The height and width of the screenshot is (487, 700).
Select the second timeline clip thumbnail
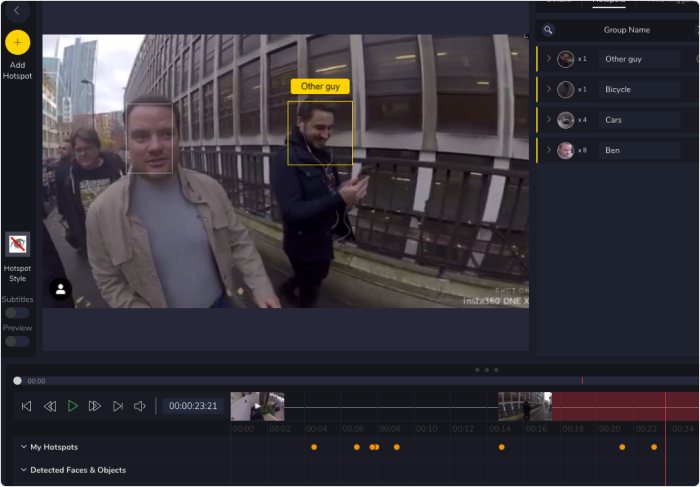[x=525, y=406]
